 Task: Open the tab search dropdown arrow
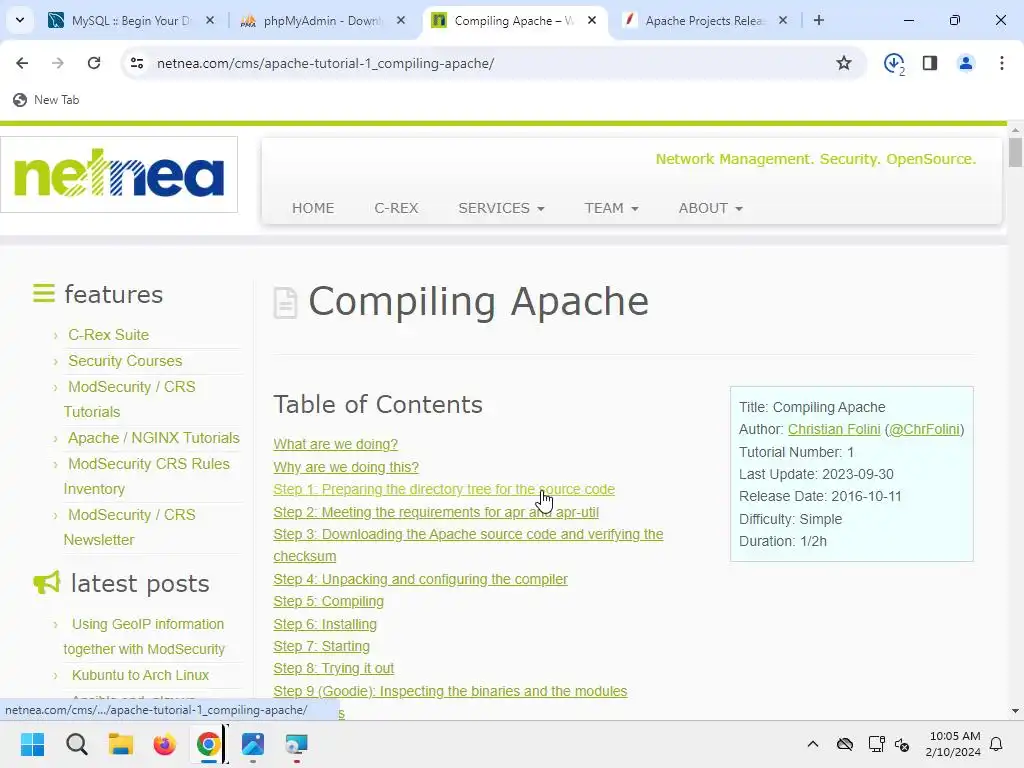(x=20, y=20)
